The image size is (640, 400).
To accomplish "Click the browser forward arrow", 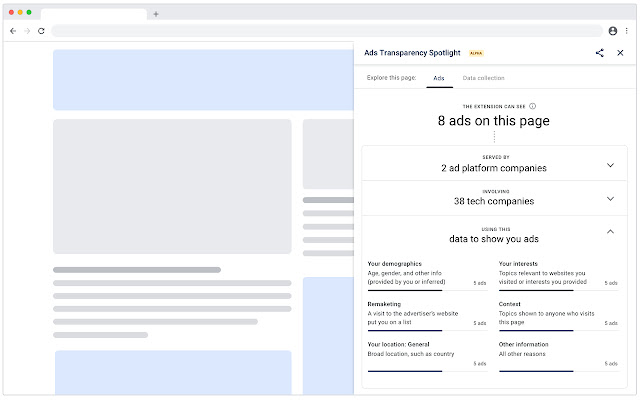I will 27,31.
